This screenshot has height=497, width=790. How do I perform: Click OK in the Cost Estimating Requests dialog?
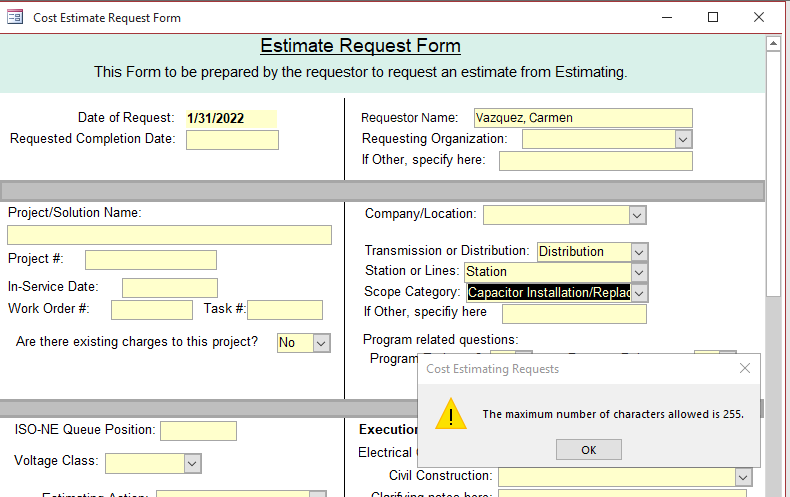588,450
